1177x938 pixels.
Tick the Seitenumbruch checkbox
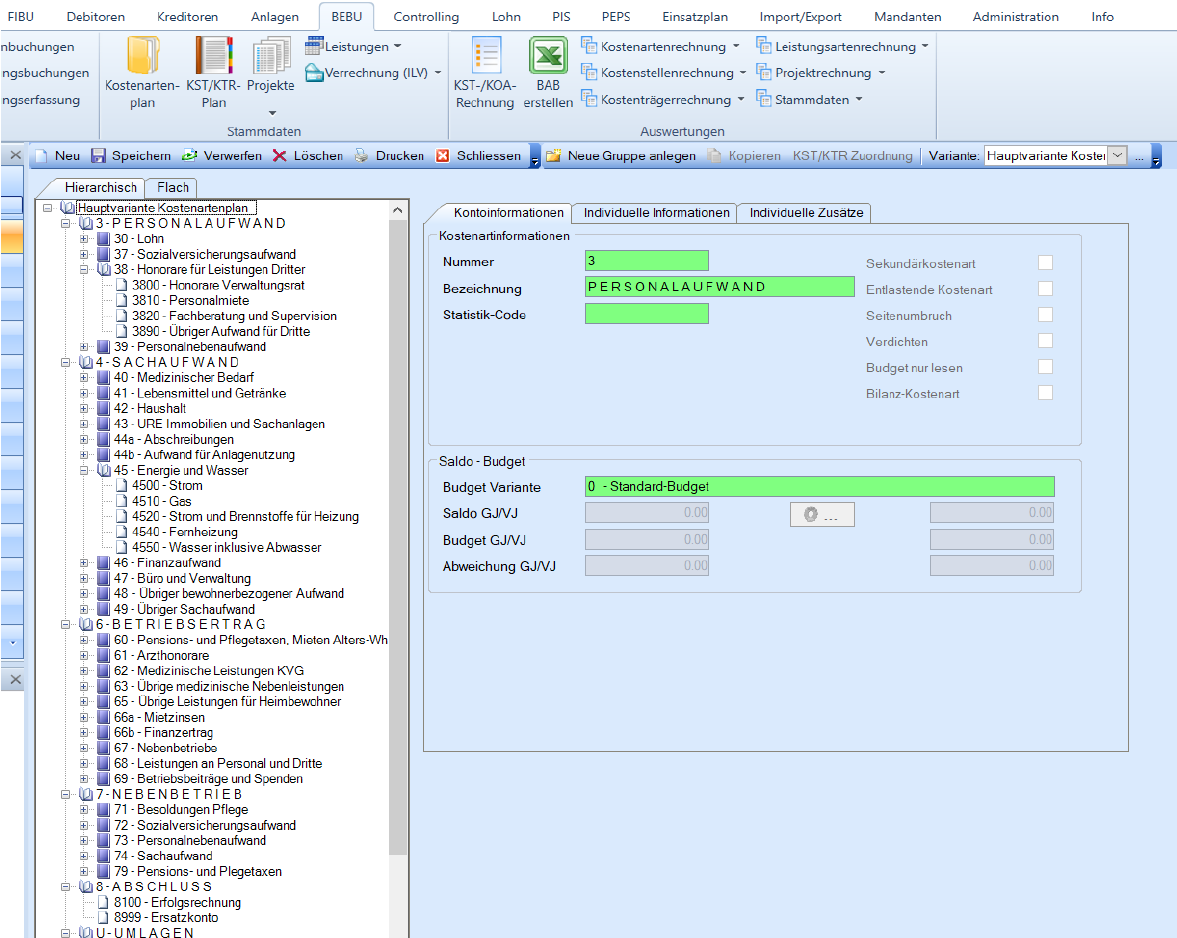click(1045, 315)
